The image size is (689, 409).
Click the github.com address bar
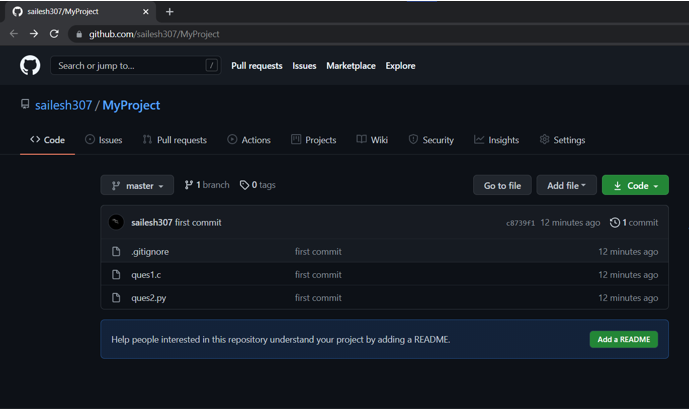tap(378, 34)
